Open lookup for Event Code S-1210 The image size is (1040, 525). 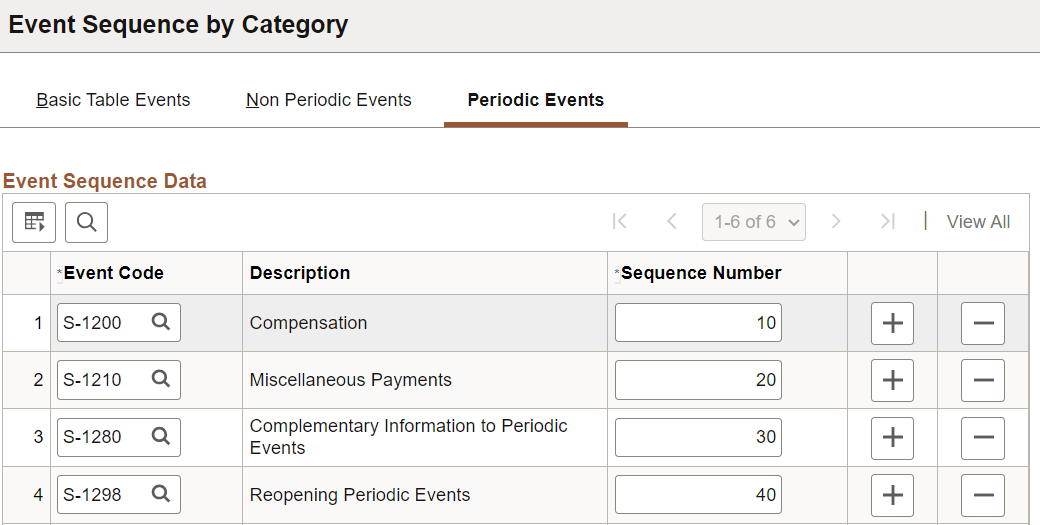(160, 380)
